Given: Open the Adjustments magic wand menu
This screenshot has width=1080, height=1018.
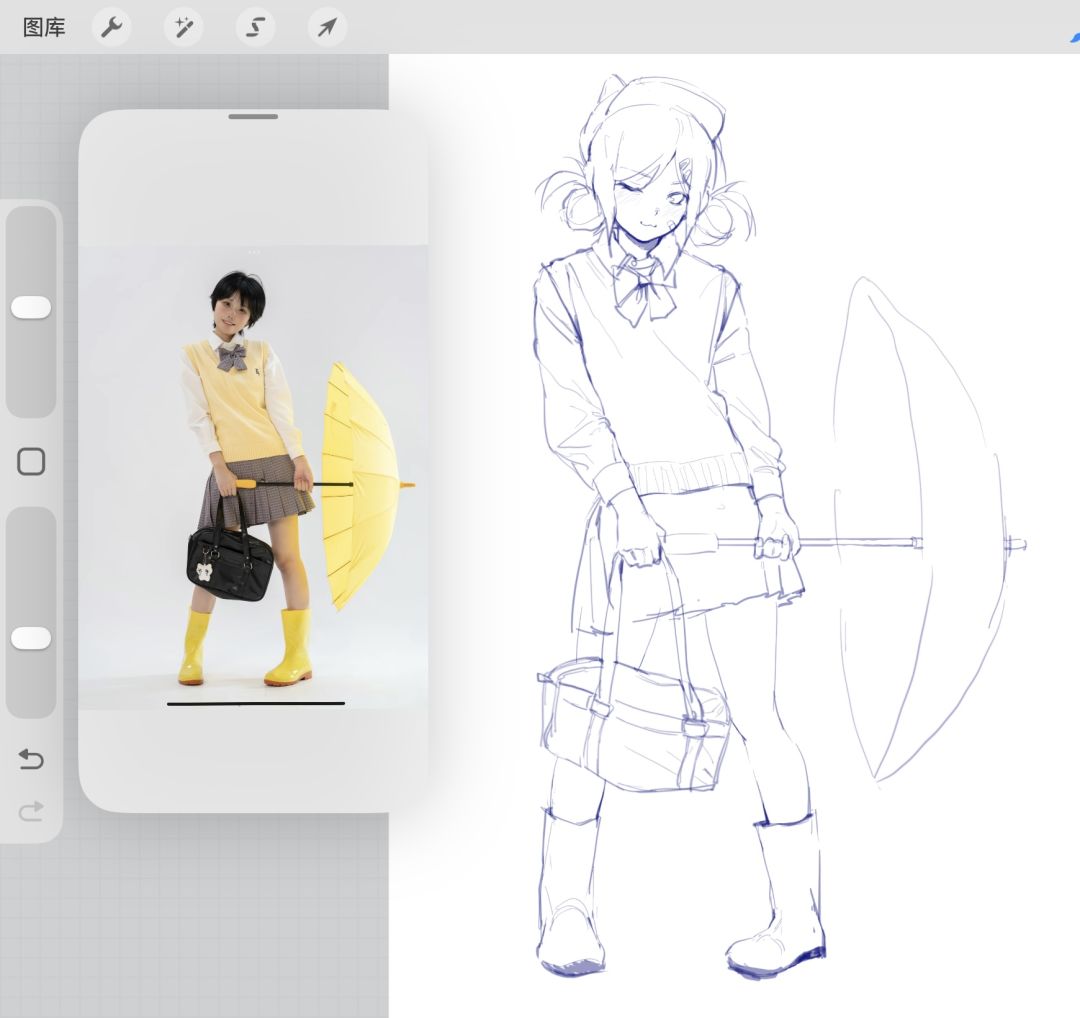Looking at the screenshot, I should click(184, 28).
